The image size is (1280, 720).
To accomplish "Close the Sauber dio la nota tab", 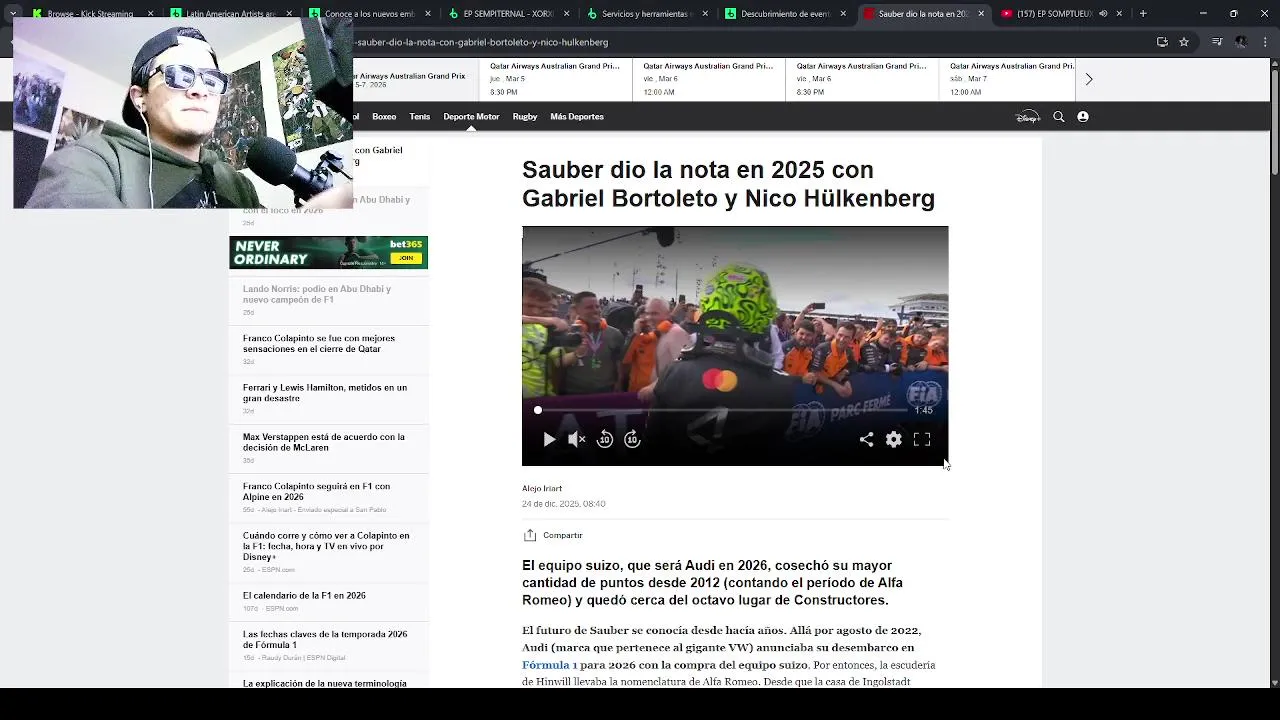I will [x=980, y=14].
